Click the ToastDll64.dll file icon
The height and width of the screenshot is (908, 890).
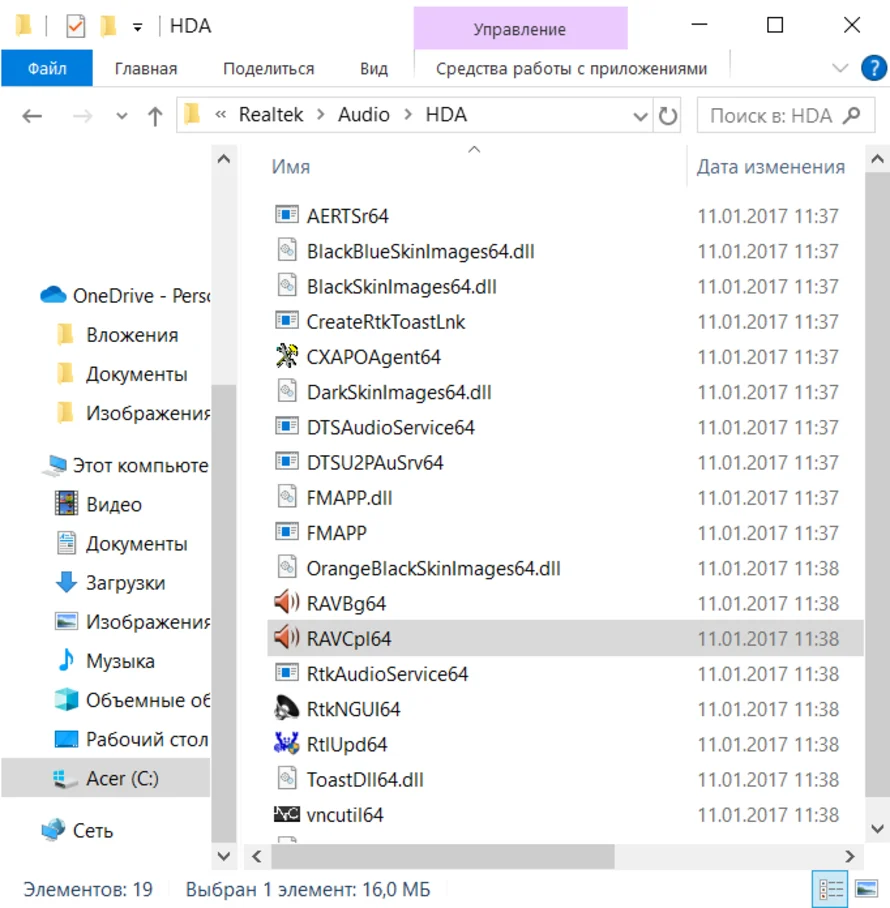click(x=287, y=779)
